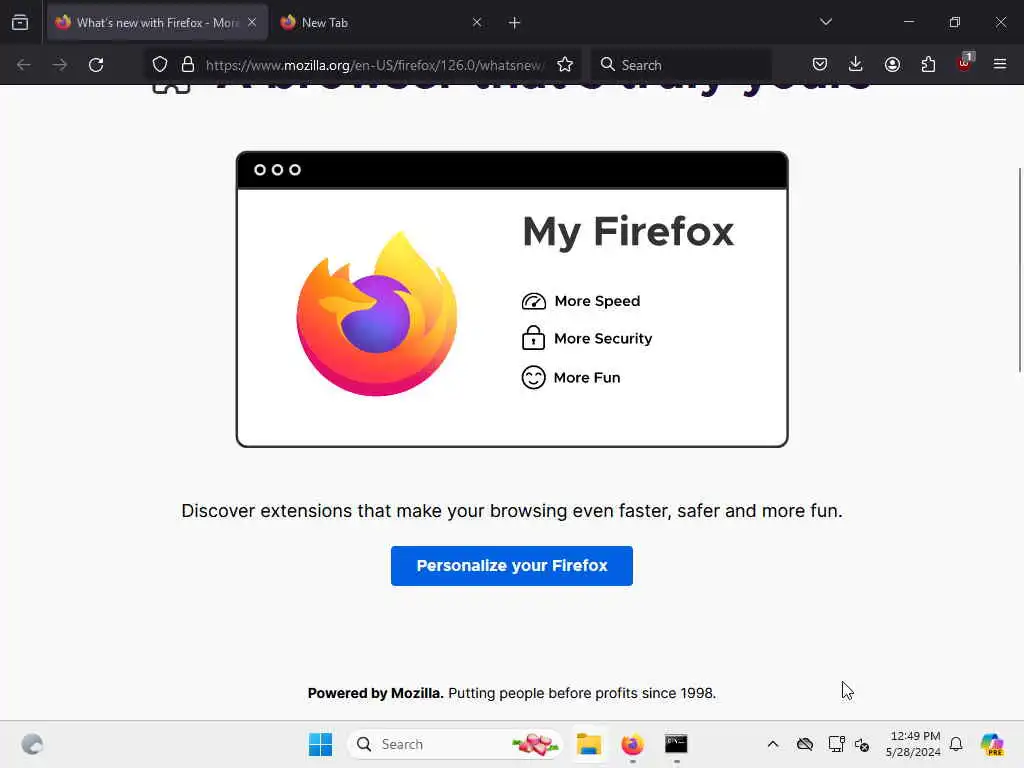Click the More Fun smiley icon

533,377
